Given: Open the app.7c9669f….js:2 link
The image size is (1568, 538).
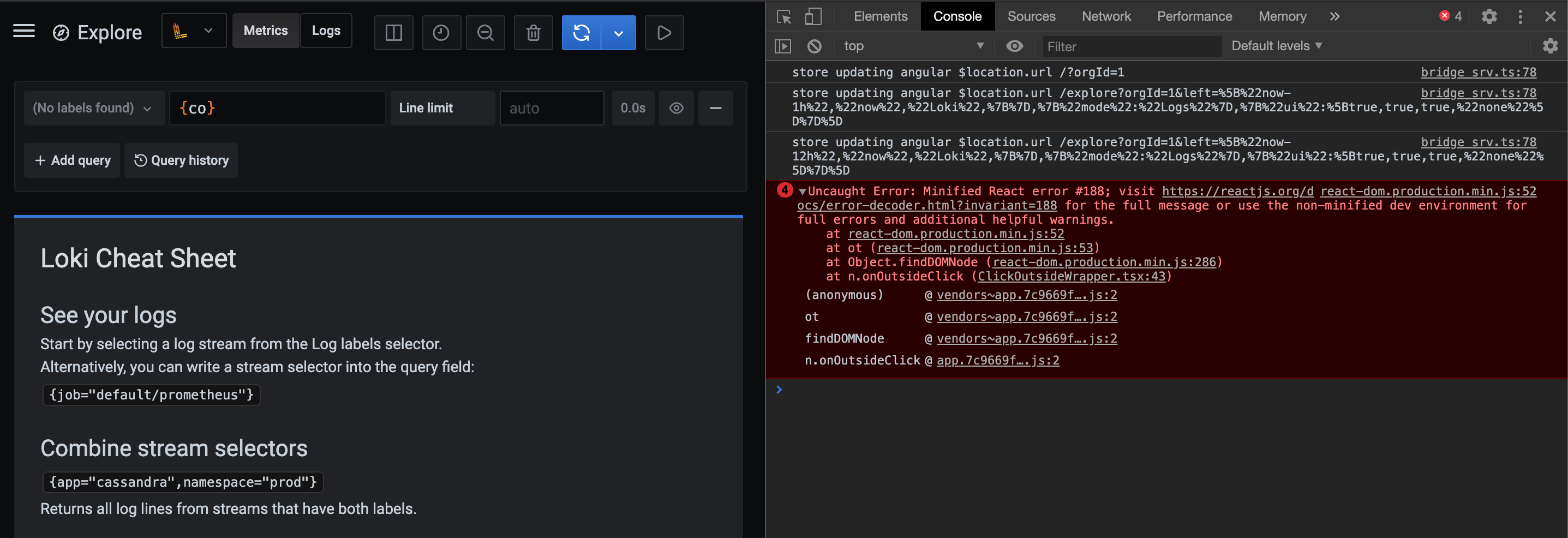Looking at the screenshot, I should point(998,361).
